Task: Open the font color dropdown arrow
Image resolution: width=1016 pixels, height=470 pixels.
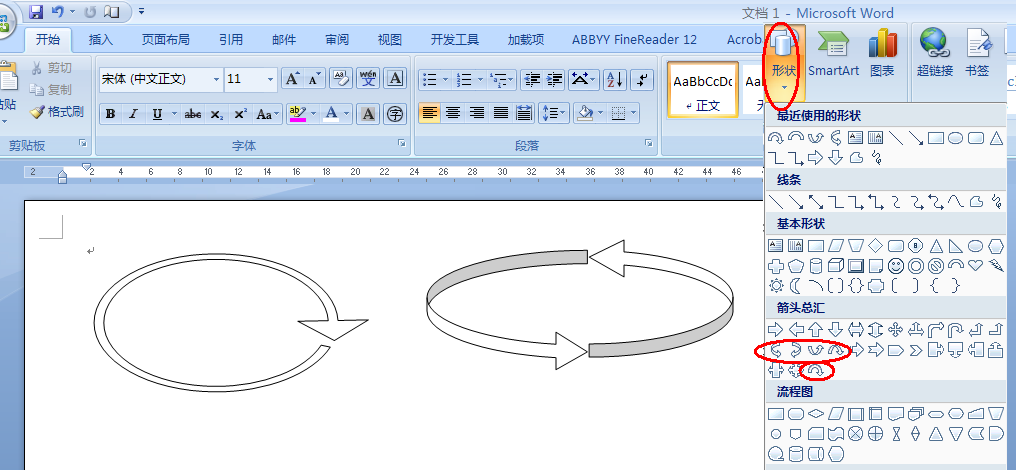Action: click(347, 114)
